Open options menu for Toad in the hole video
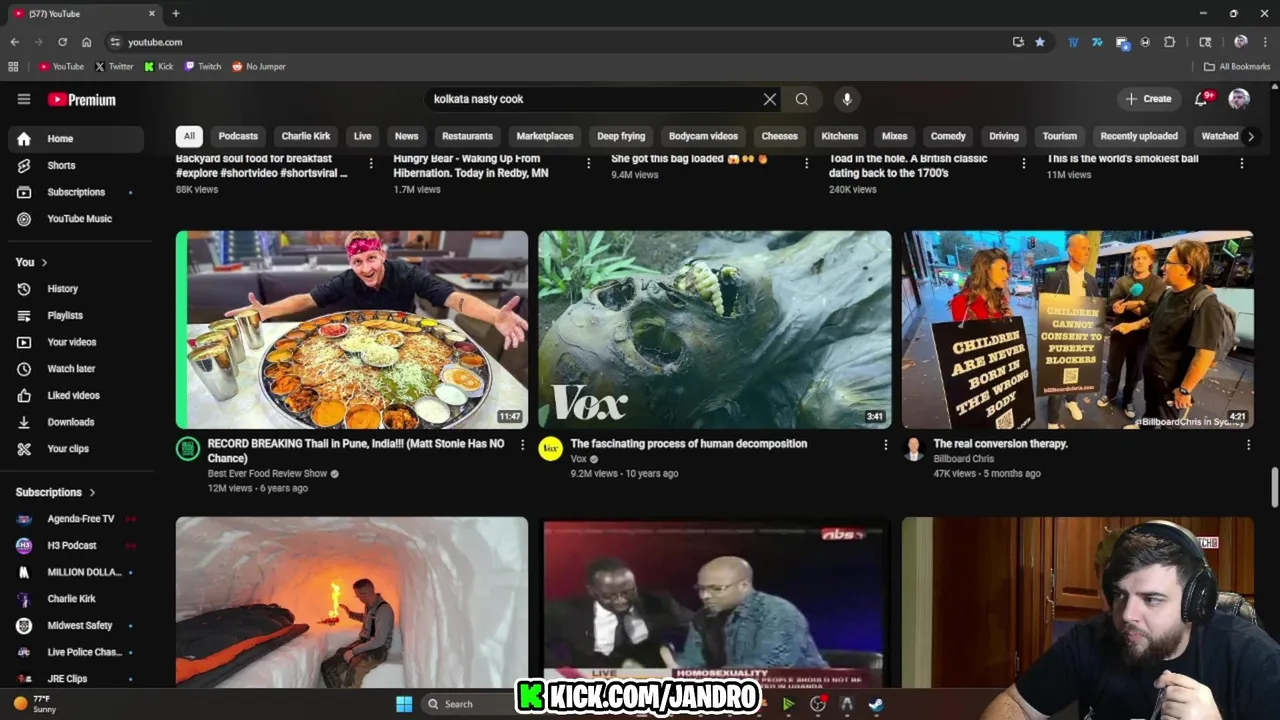Image resolution: width=1280 pixels, height=720 pixels. point(1023,163)
